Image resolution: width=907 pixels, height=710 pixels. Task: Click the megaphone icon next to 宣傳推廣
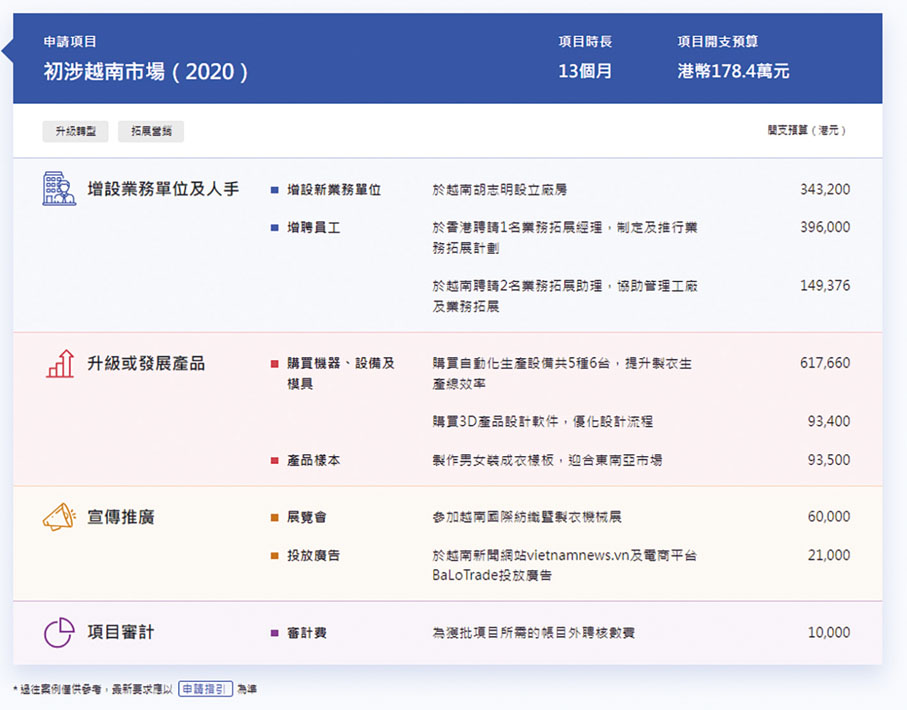tap(60, 517)
